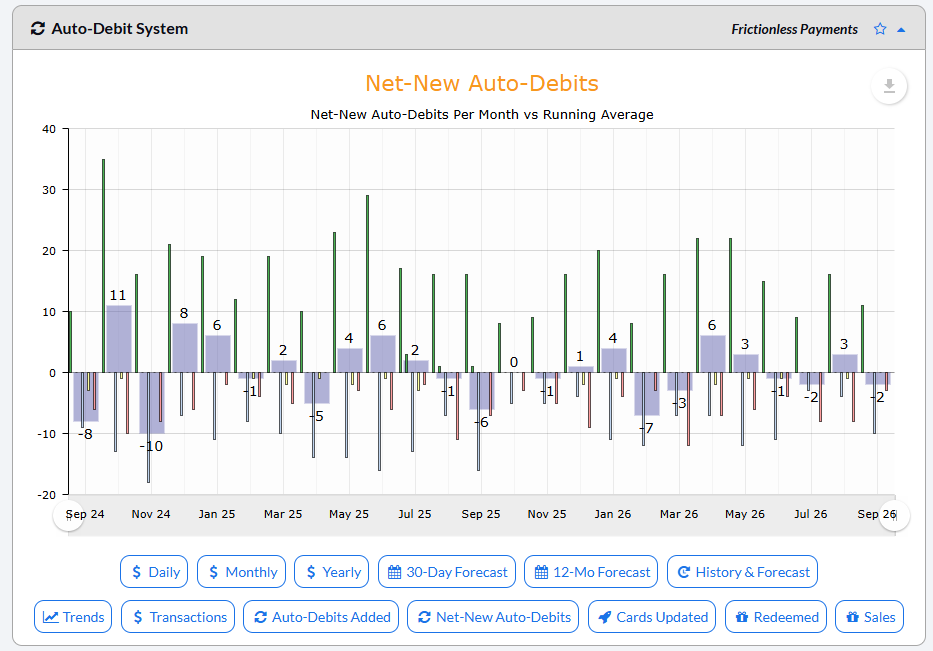Click the Jan 26 axis label
The height and width of the screenshot is (651, 933).
click(x=613, y=514)
